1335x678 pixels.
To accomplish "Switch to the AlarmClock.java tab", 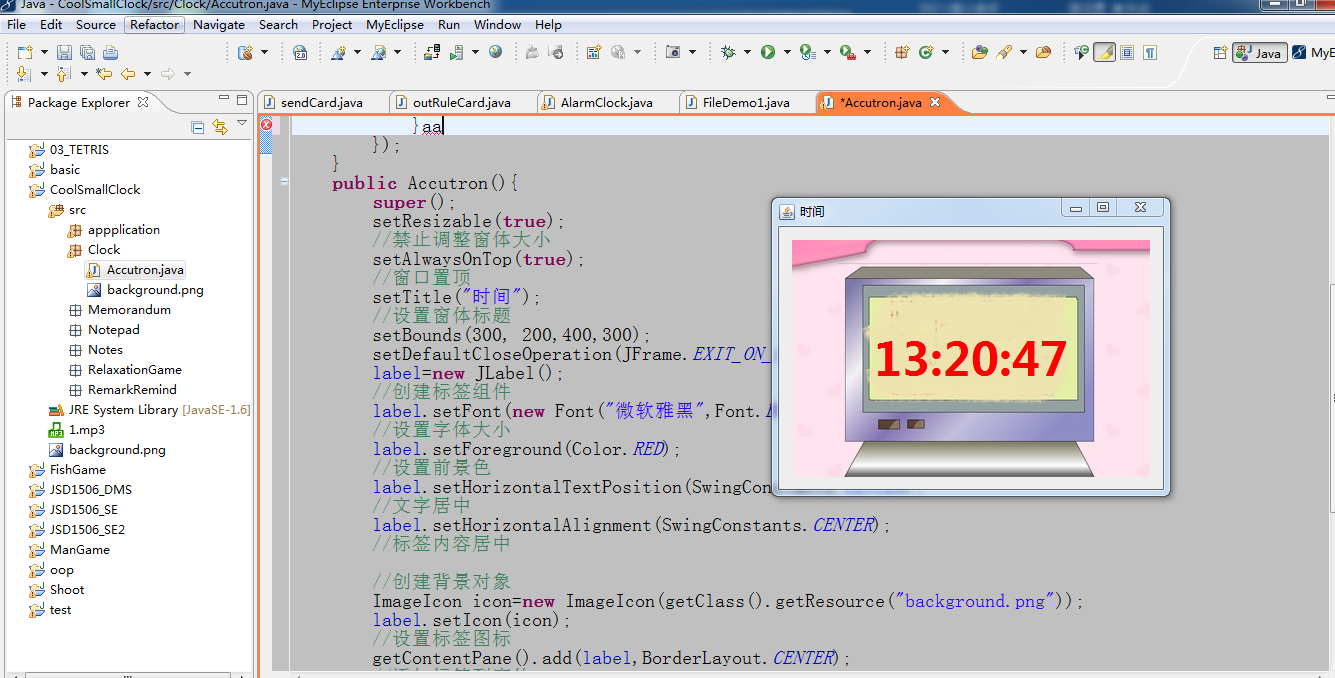I will click(x=606, y=102).
